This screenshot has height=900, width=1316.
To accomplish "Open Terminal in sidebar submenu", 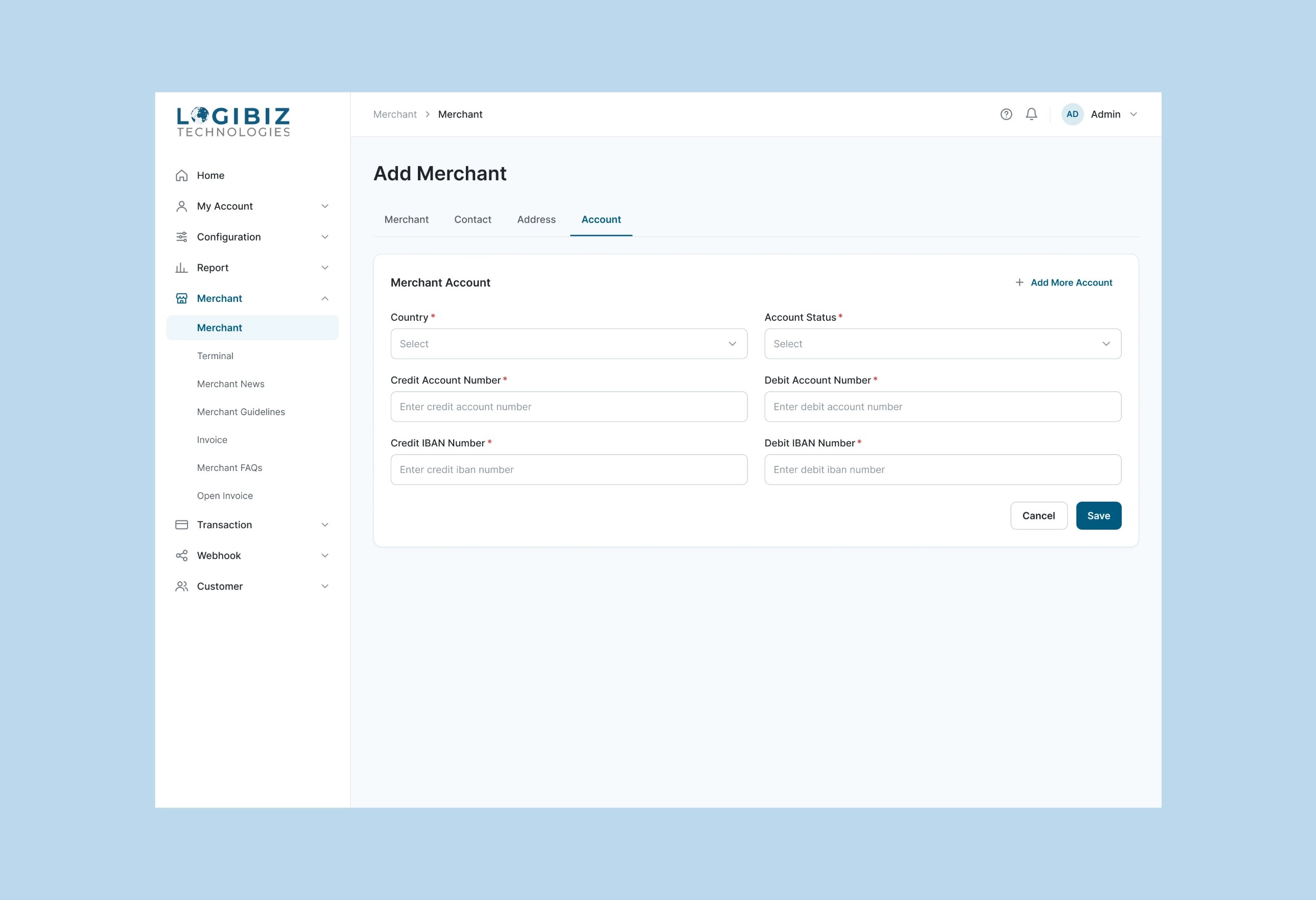I will coord(215,356).
